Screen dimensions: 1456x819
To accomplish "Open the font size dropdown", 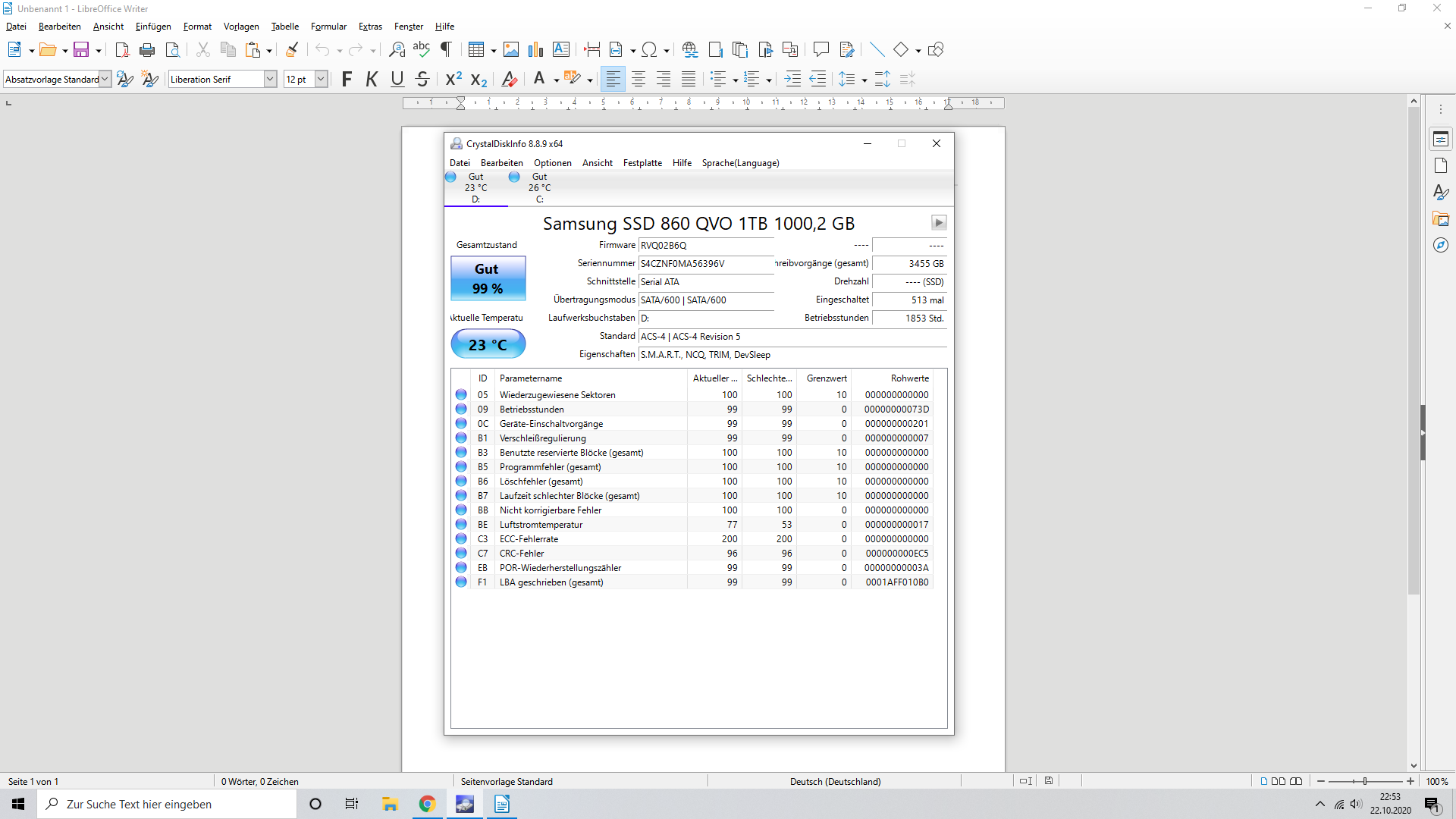I will pyautogui.click(x=321, y=79).
